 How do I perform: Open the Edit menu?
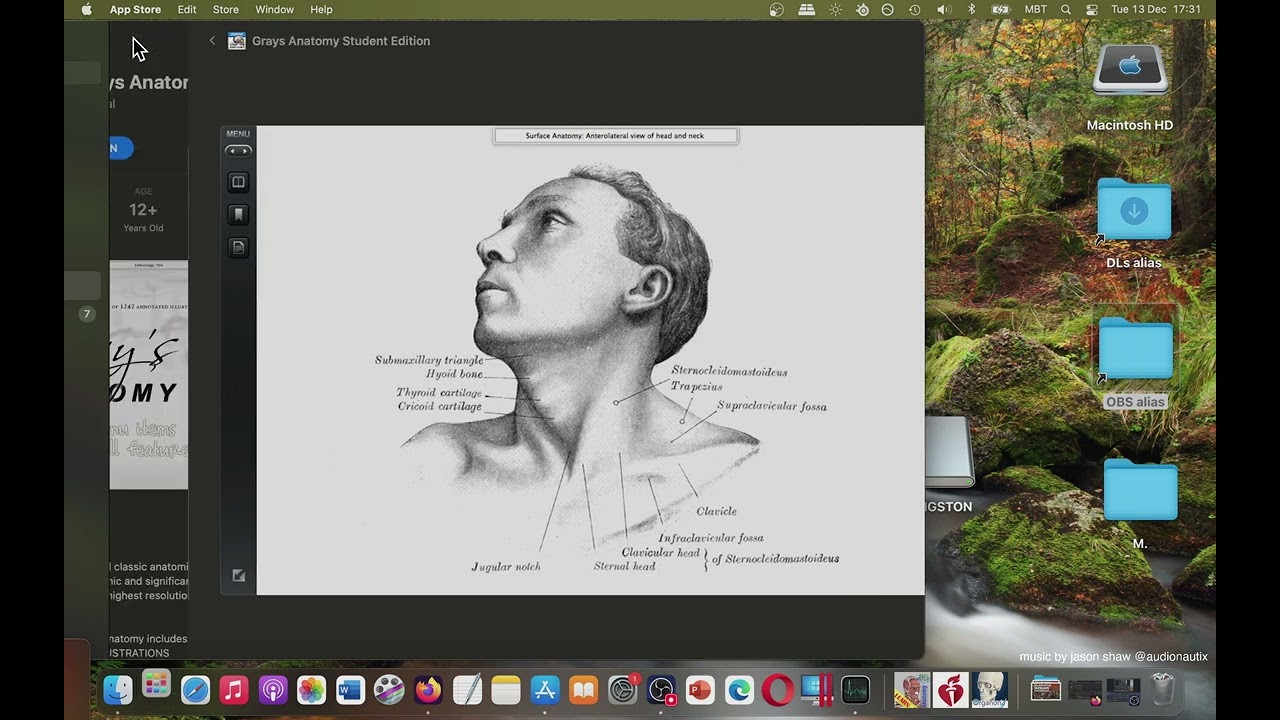[x=187, y=9]
